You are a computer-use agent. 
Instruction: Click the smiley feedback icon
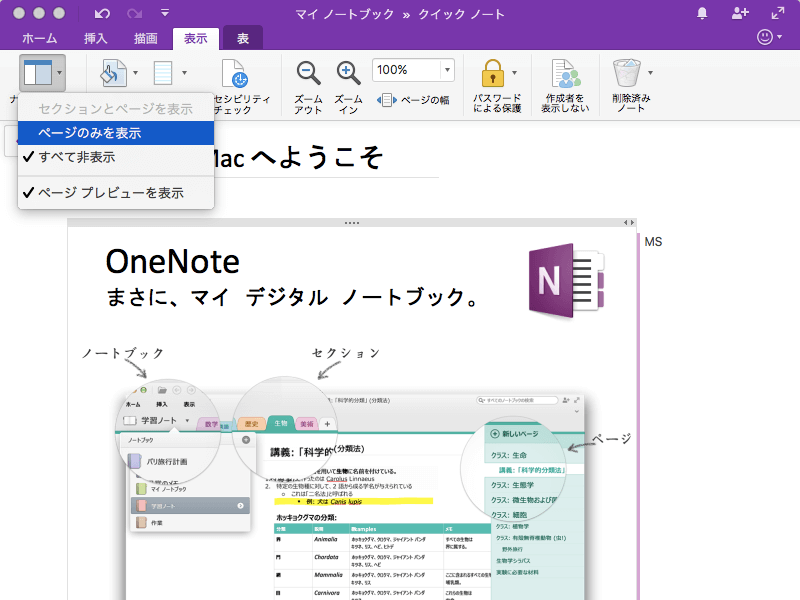click(x=764, y=37)
